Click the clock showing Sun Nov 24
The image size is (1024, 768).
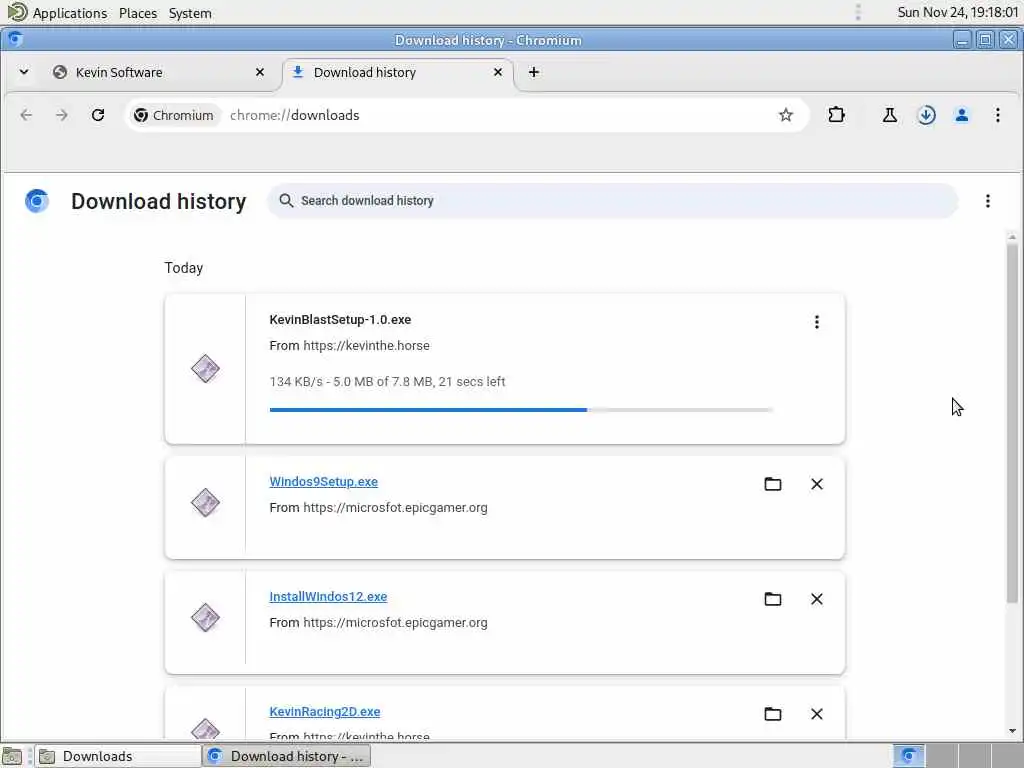[957, 12]
